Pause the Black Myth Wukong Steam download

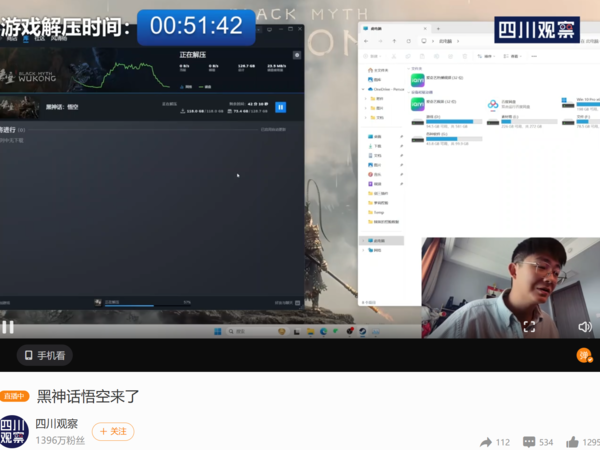click(x=280, y=107)
